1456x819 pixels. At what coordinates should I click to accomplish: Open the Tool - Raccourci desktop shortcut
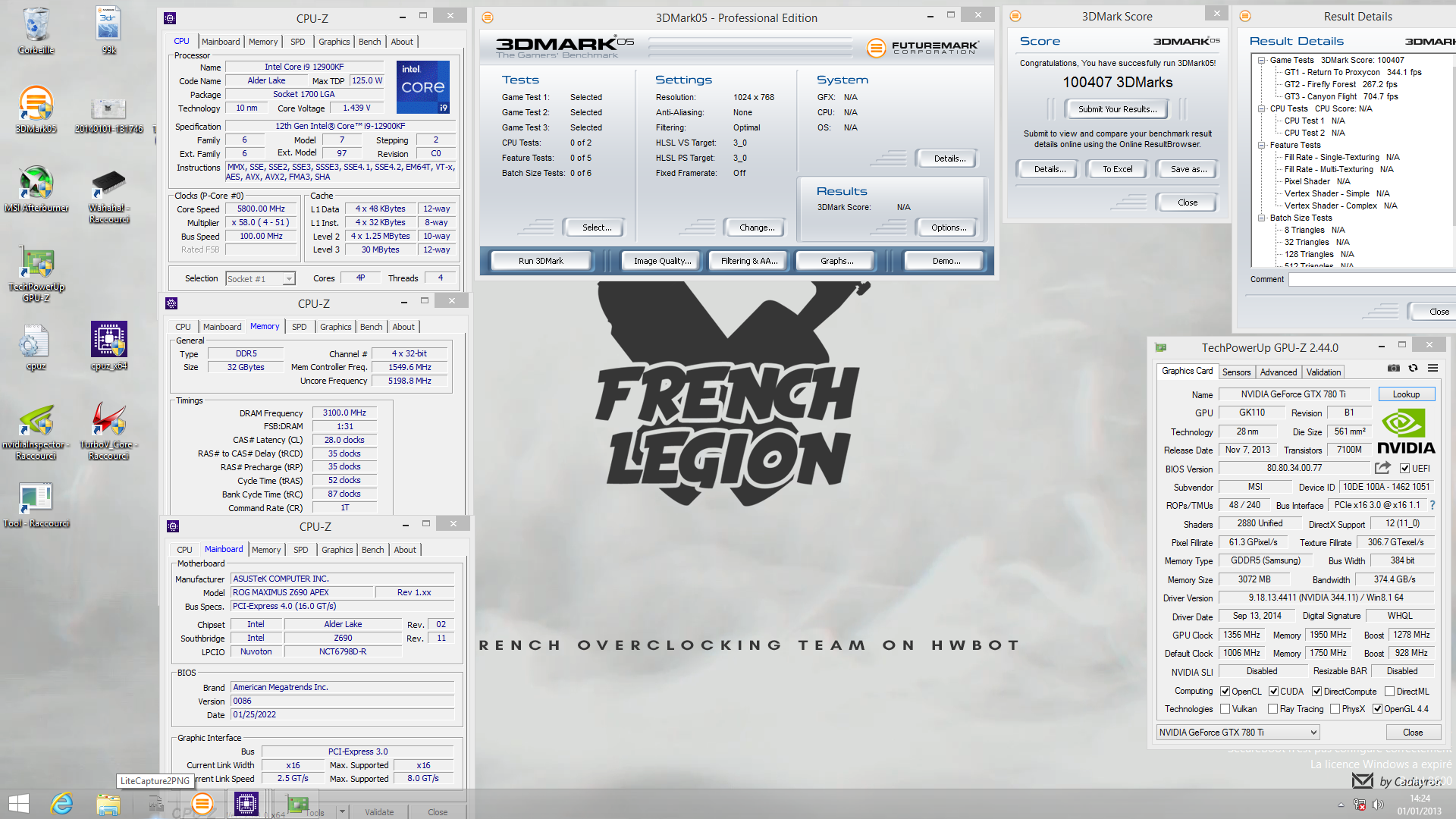pos(36,505)
